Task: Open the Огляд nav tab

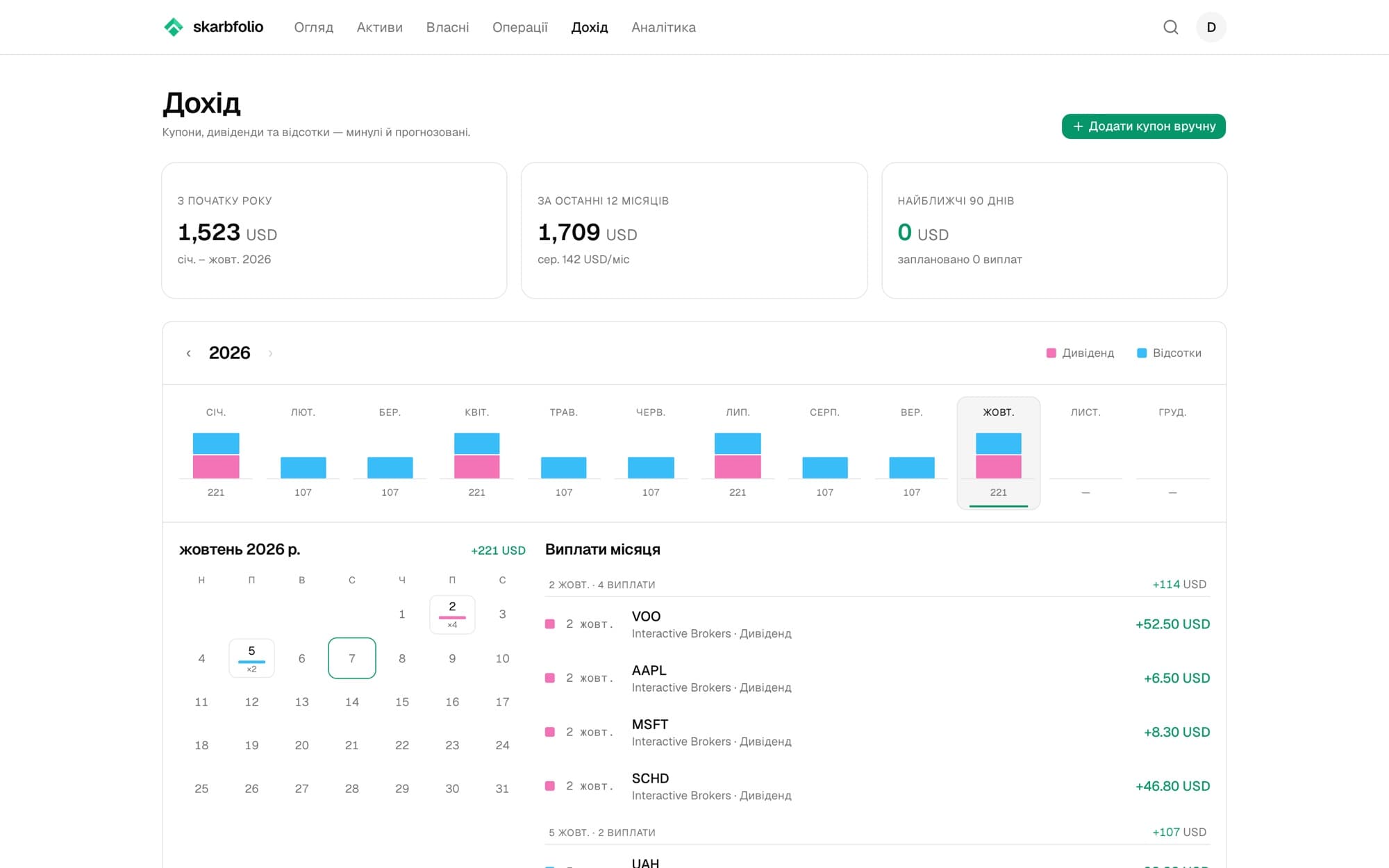Action: point(313,27)
